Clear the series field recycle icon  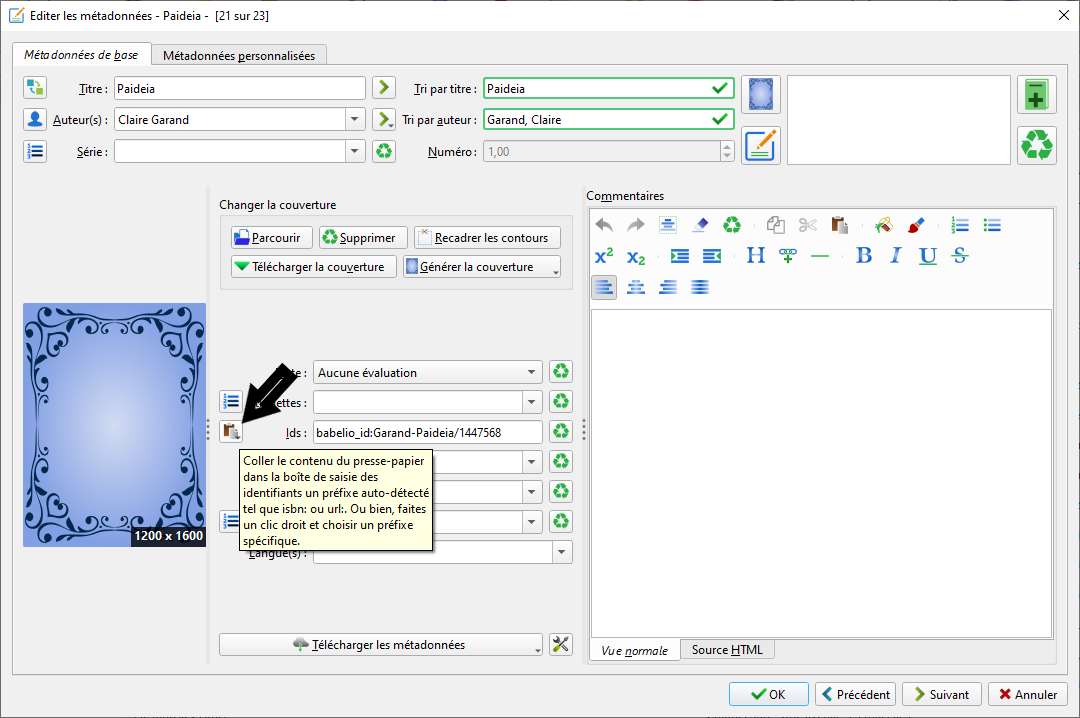click(384, 151)
